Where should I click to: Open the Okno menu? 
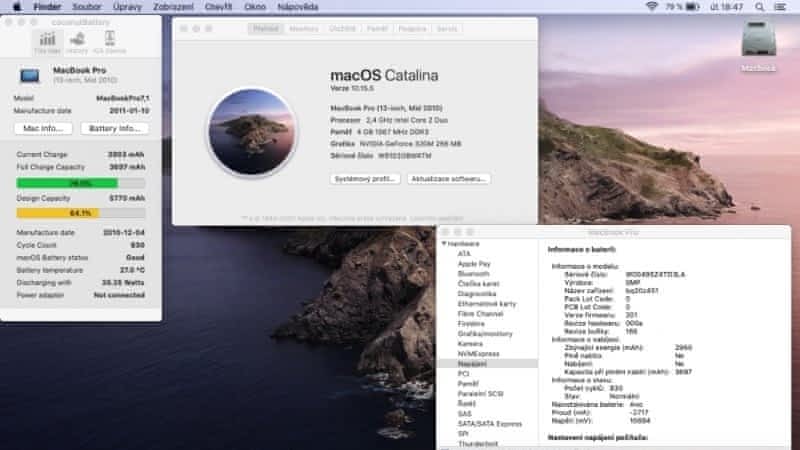tap(255, 7)
